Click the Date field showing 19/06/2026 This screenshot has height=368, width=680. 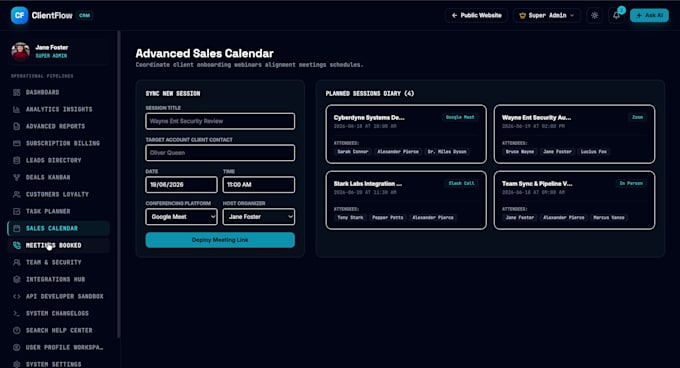pyautogui.click(x=181, y=185)
